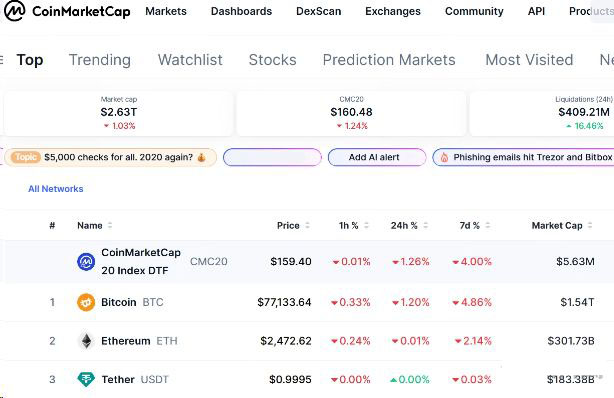This screenshot has height=398, width=614.
Task: Click the Add AI alert button
Action: coord(377,157)
